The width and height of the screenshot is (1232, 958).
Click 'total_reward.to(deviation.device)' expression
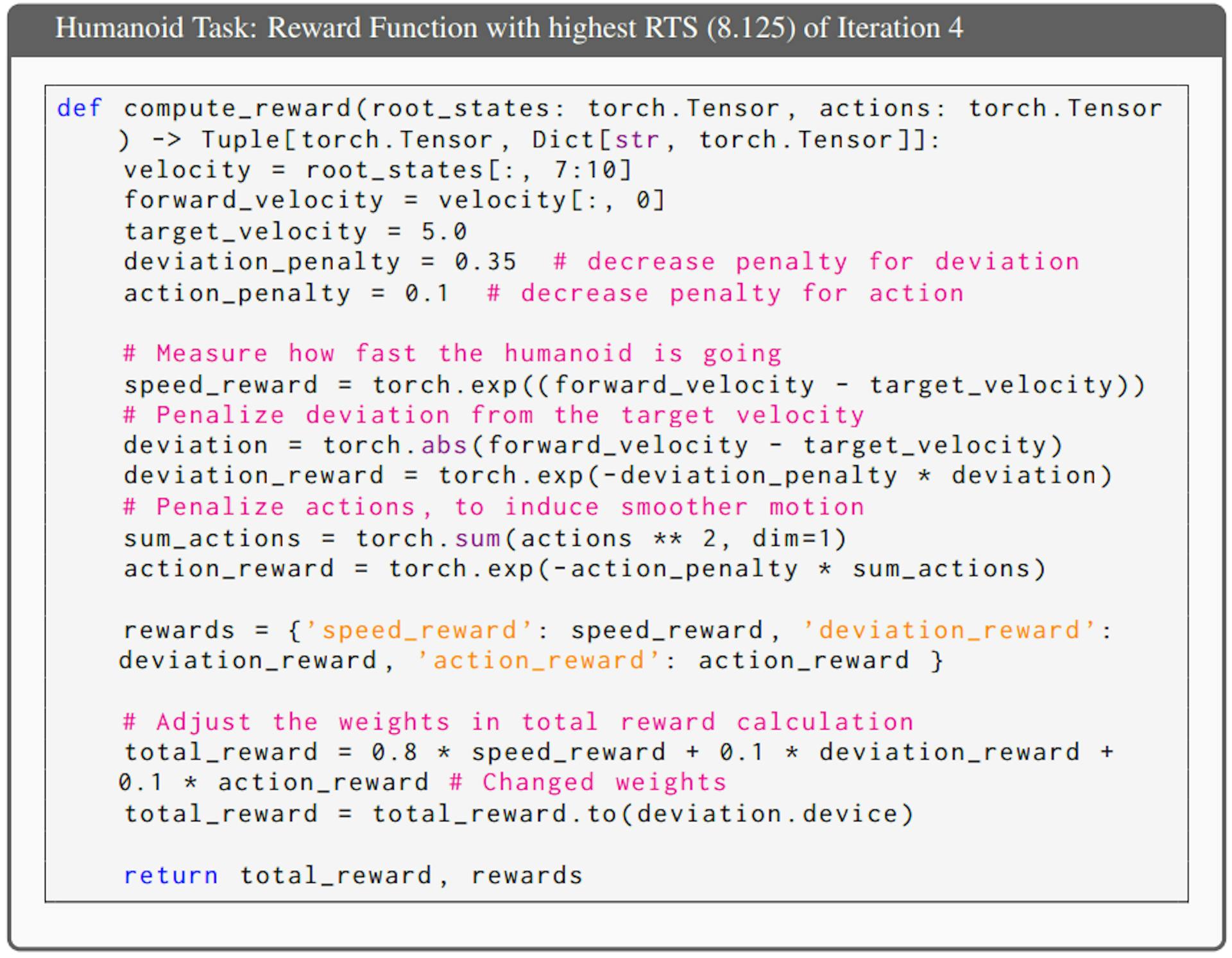643,814
